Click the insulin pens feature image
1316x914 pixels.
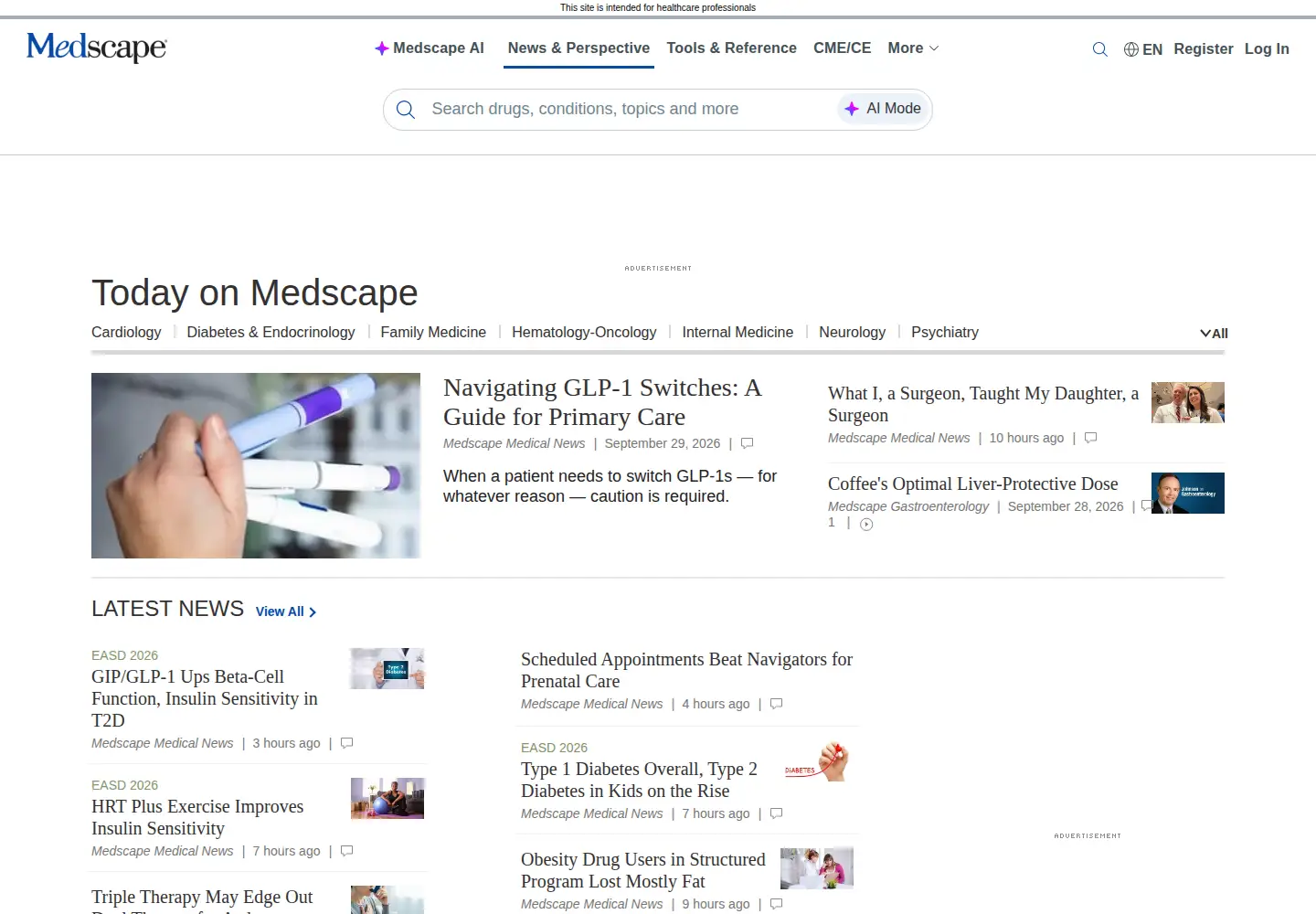click(256, 465)
